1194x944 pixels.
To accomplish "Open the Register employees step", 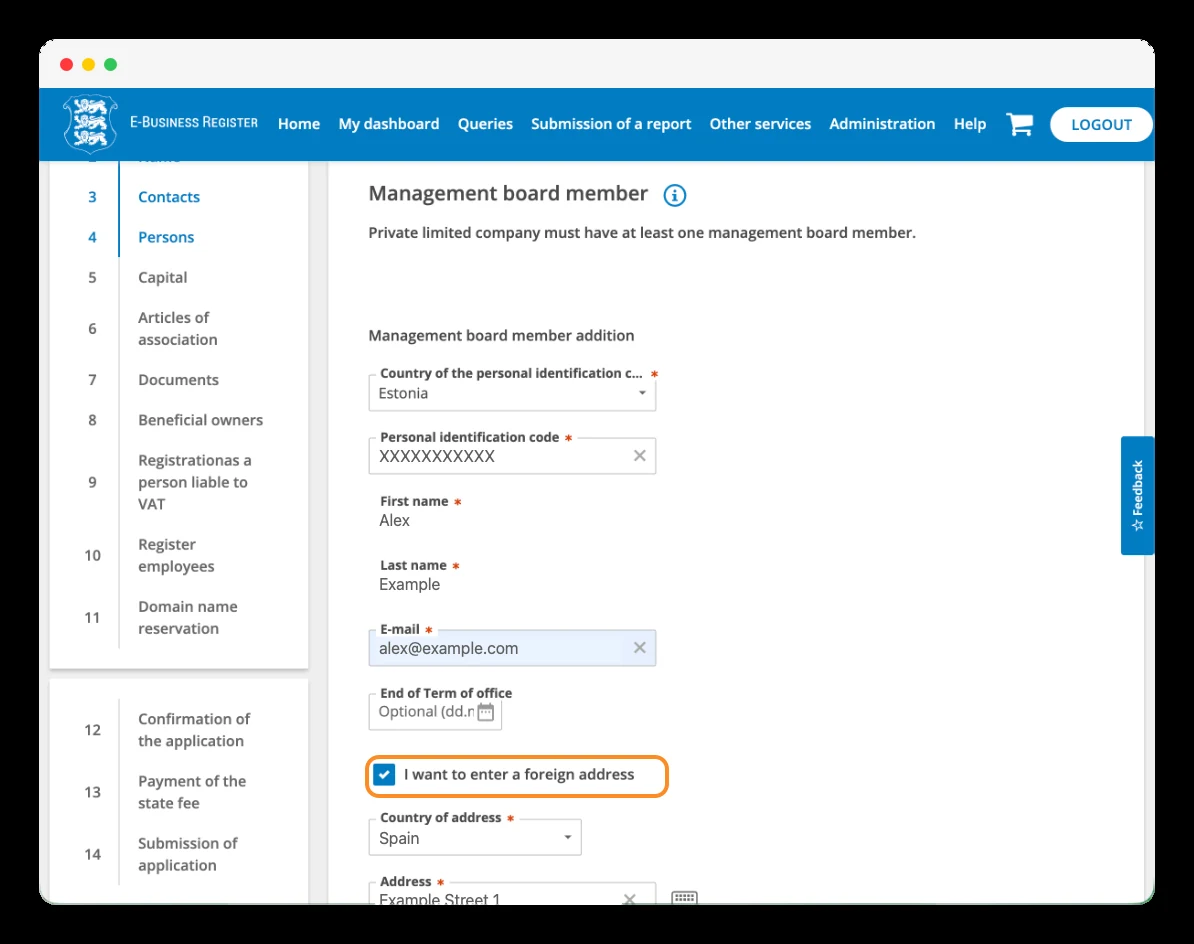I will coord(176,556).
